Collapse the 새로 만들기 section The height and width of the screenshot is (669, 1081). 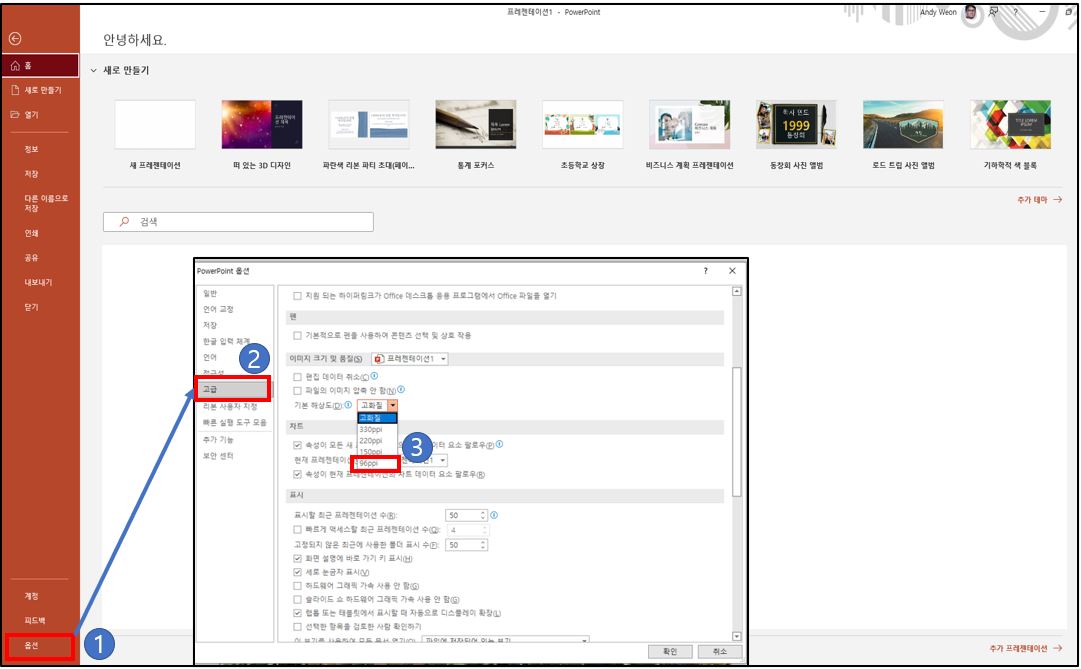coord(92,72)
